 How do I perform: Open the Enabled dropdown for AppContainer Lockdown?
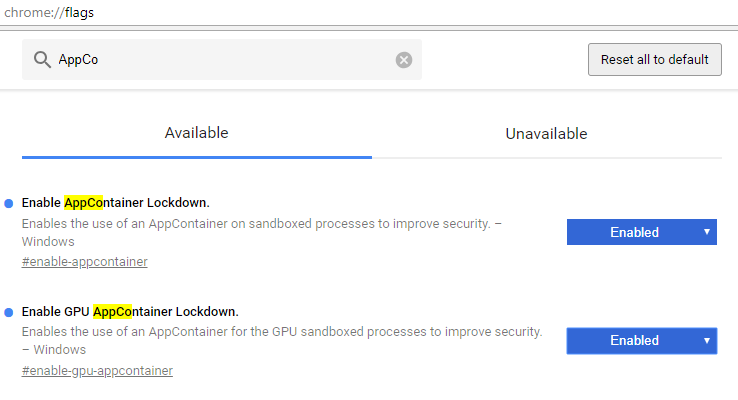641,232
